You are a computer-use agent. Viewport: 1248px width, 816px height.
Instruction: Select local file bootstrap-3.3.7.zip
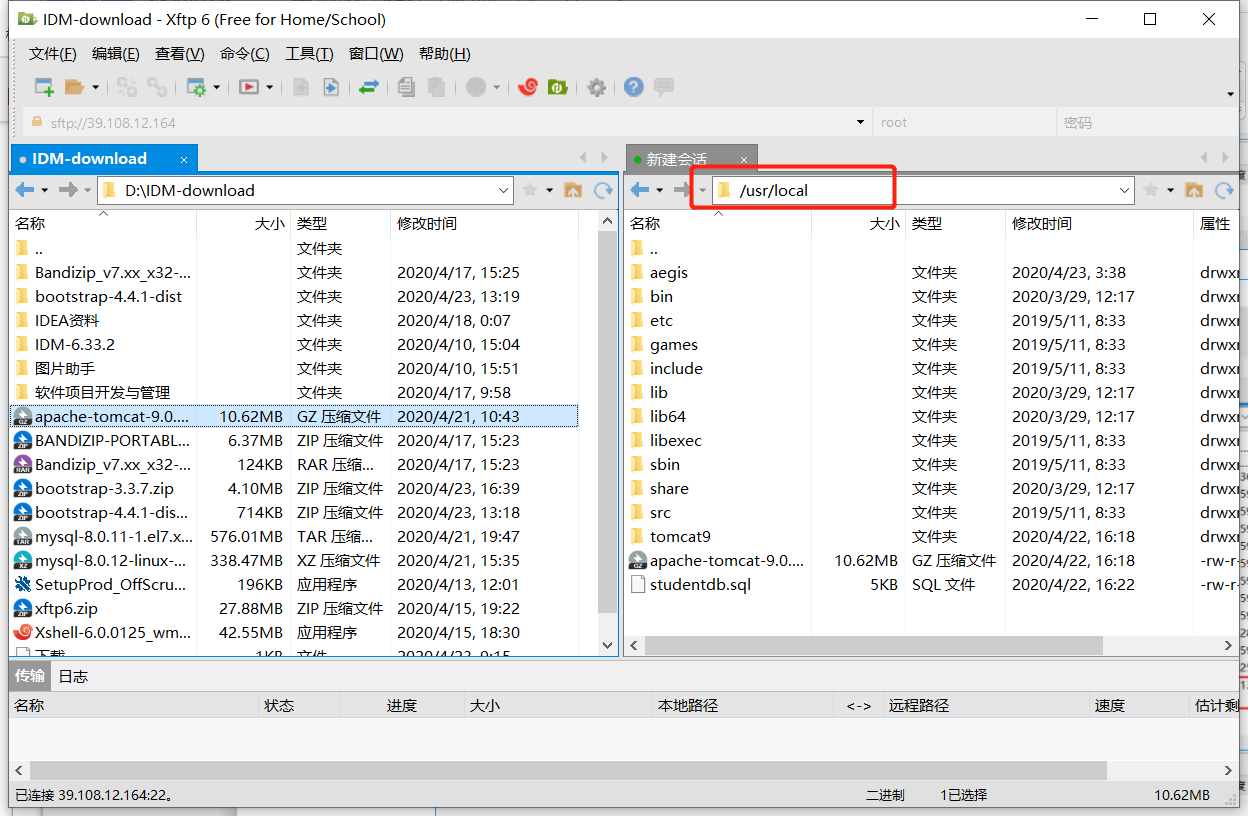pos(104,488)
